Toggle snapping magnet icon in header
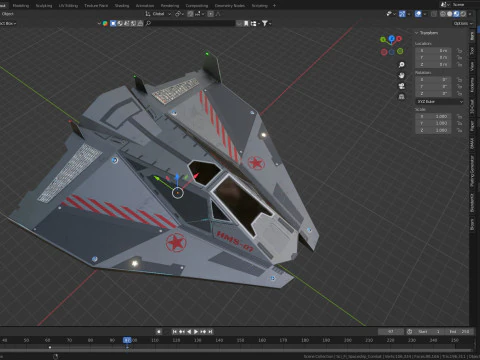This screenshot has height=360, width=480. pyautogui.click(x=190, y=14)
